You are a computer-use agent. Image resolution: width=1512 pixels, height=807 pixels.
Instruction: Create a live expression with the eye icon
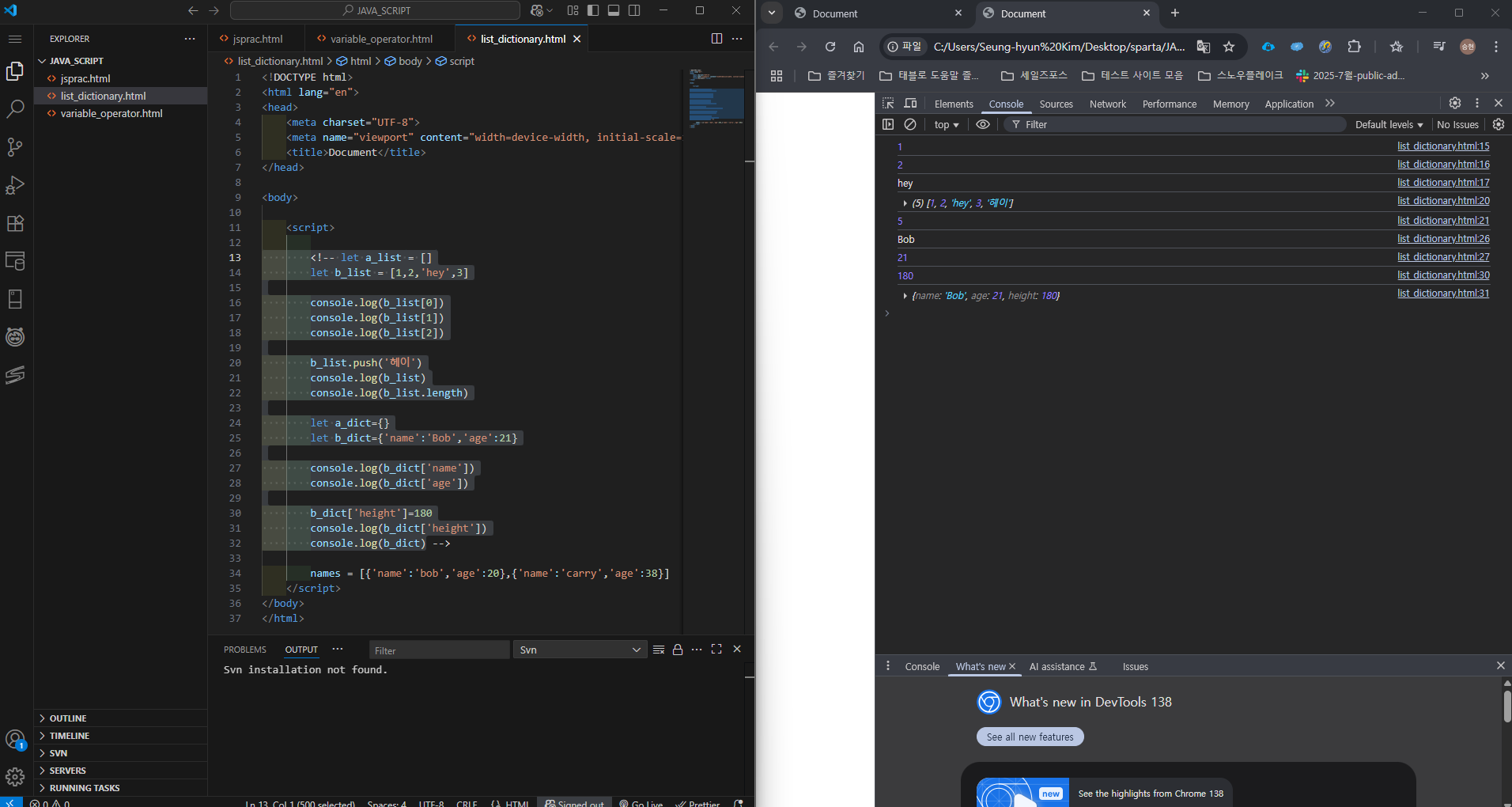[983, 124]
